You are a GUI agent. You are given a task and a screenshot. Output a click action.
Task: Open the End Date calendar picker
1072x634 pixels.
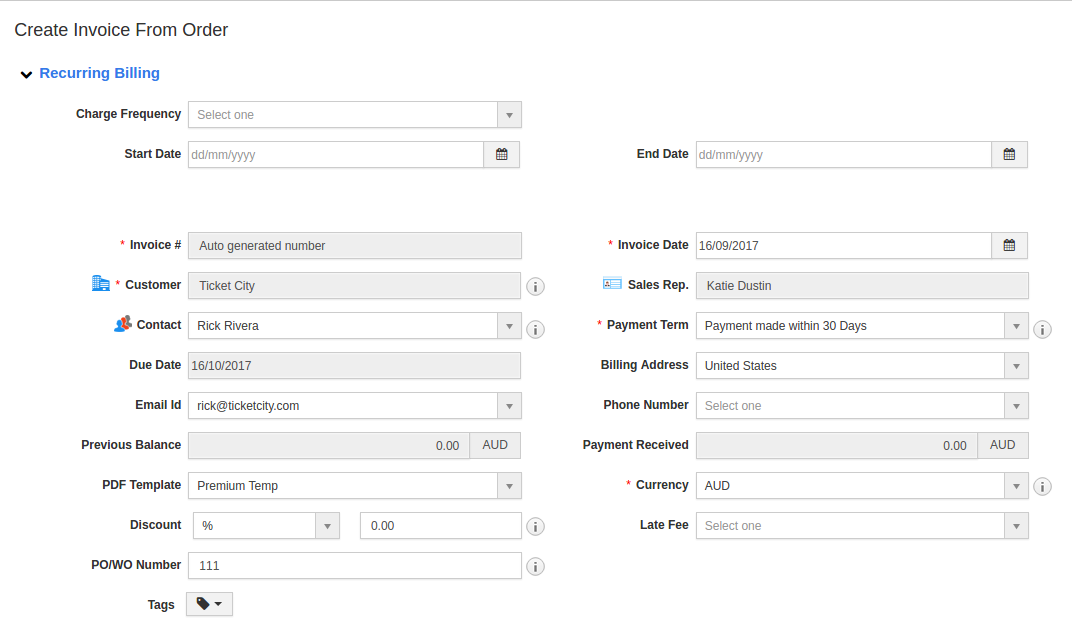tap(1009, 155)
